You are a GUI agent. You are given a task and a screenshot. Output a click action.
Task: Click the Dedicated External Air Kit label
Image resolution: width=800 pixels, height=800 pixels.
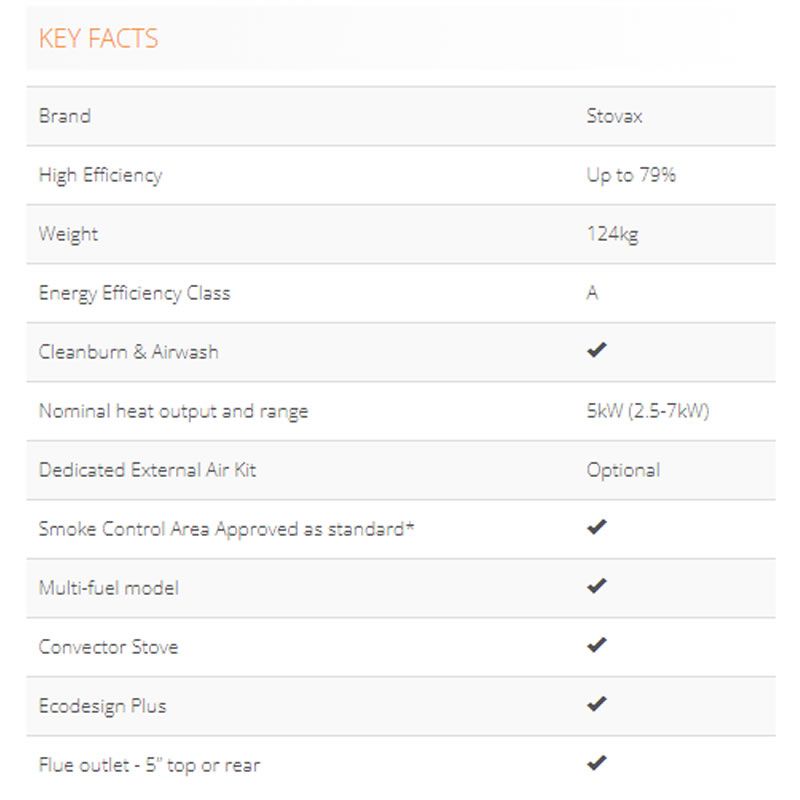point(147,469)
